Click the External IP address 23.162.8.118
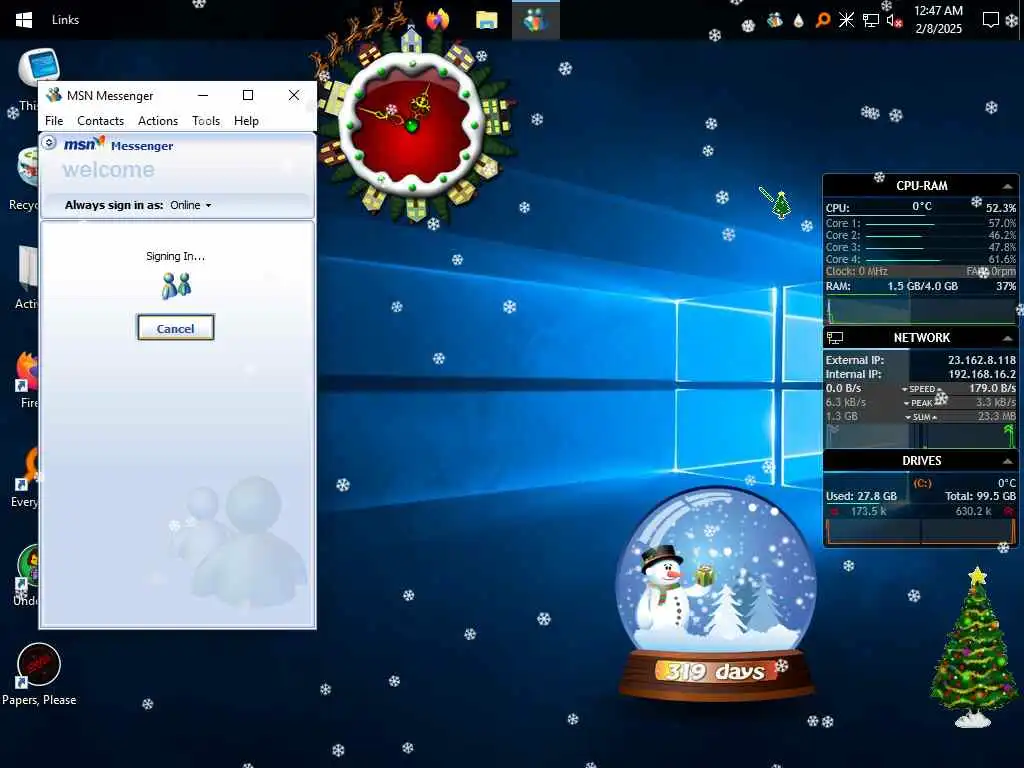The image size is (1024, 768). pyautogui.click(x=982, y=360)
